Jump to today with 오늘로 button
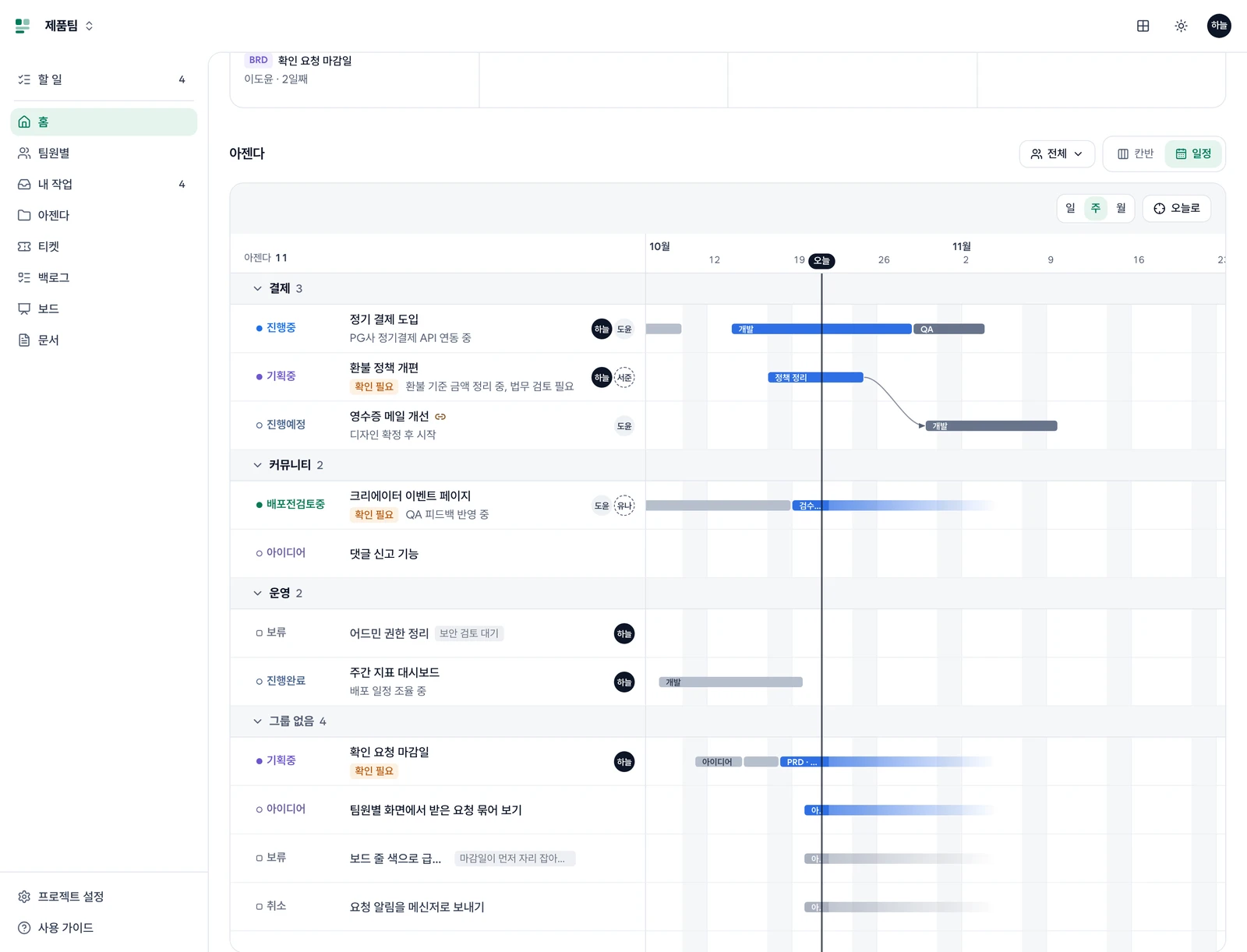 click(x=1177, y=208)
